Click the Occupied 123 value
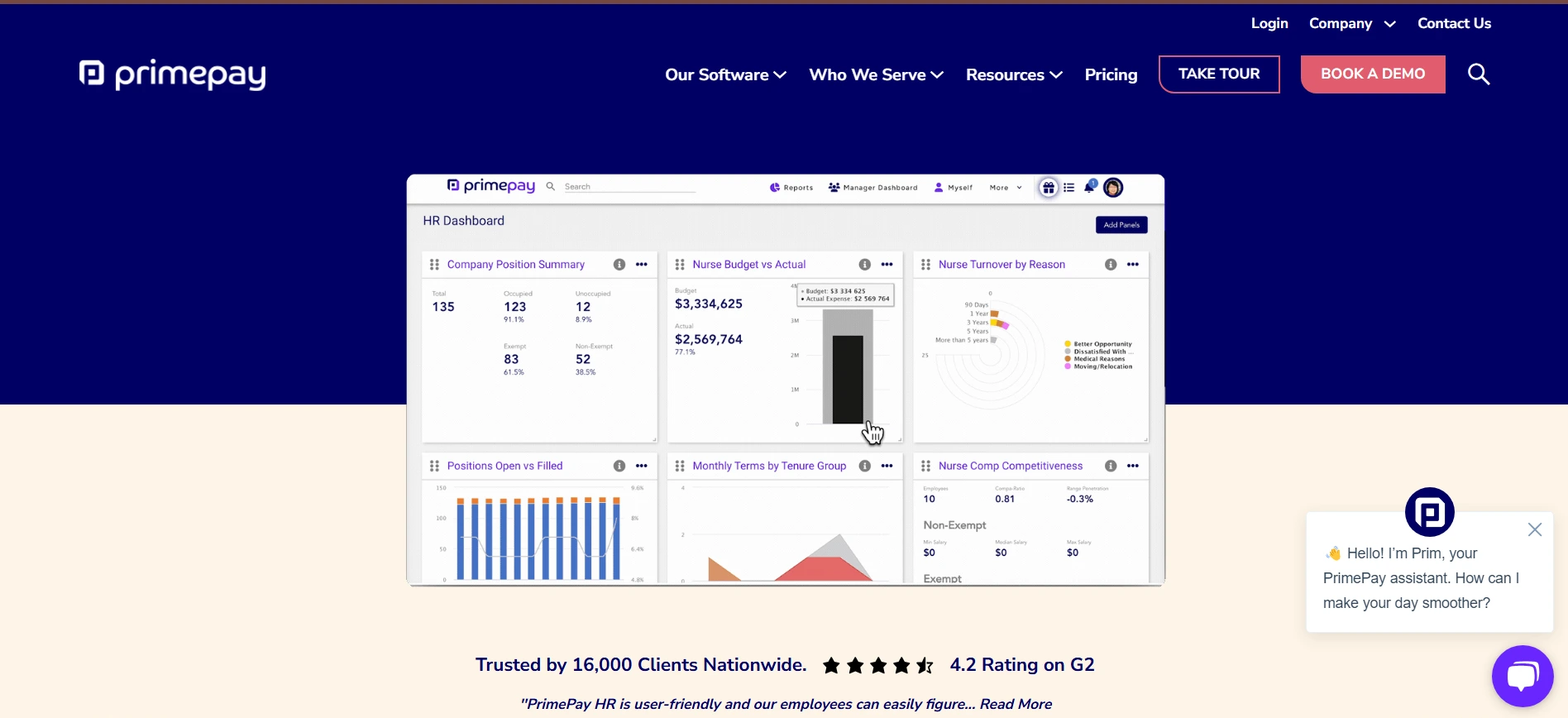Image resolution: width=1568 pixels, height=718 pixels. (515, 307)
